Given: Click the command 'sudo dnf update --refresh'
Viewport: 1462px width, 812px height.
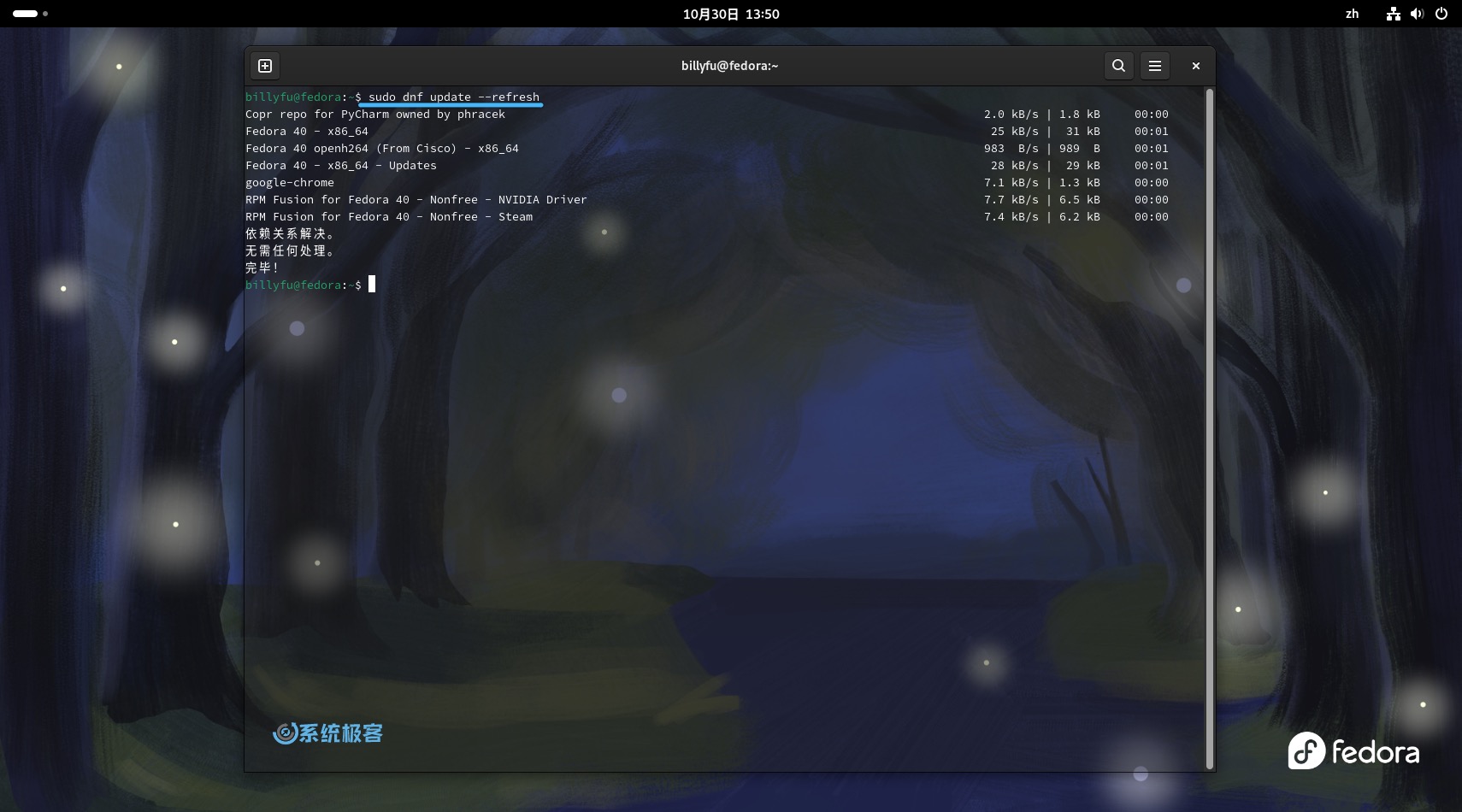Looking at the screenshot, I should [x=454, y=97].
